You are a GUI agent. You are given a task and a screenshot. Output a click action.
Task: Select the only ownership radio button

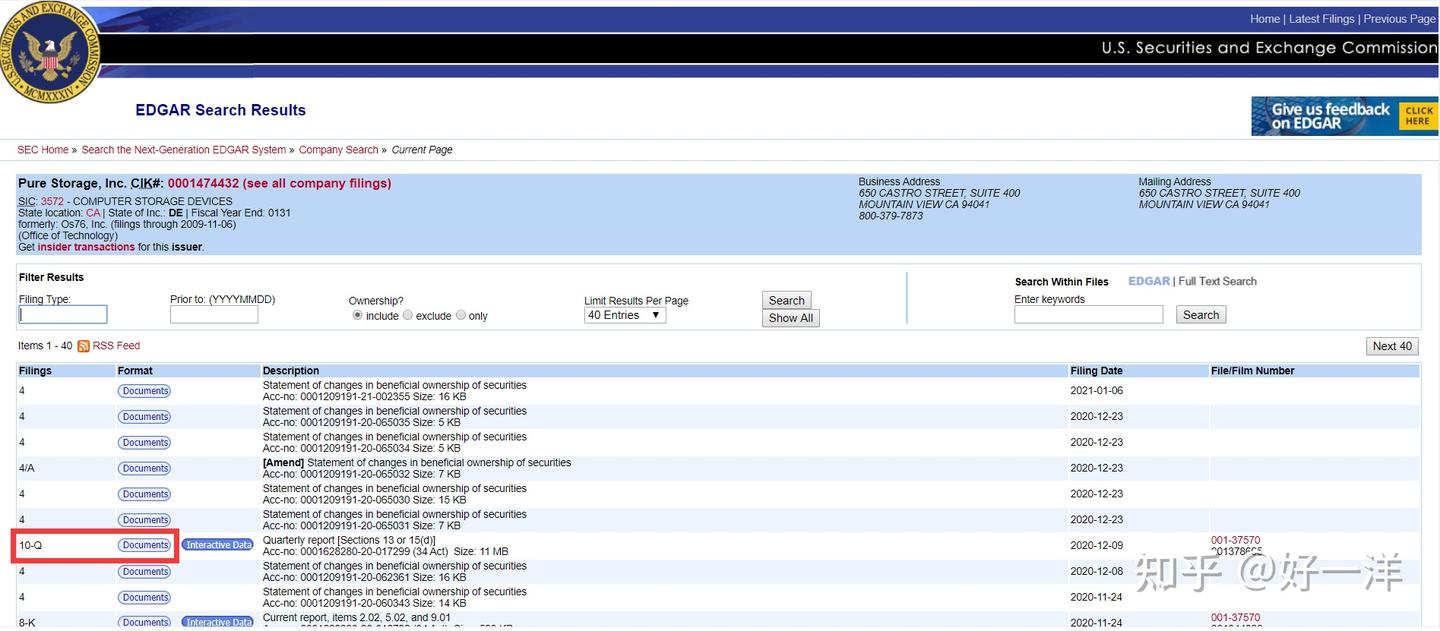tap(461, 315)
